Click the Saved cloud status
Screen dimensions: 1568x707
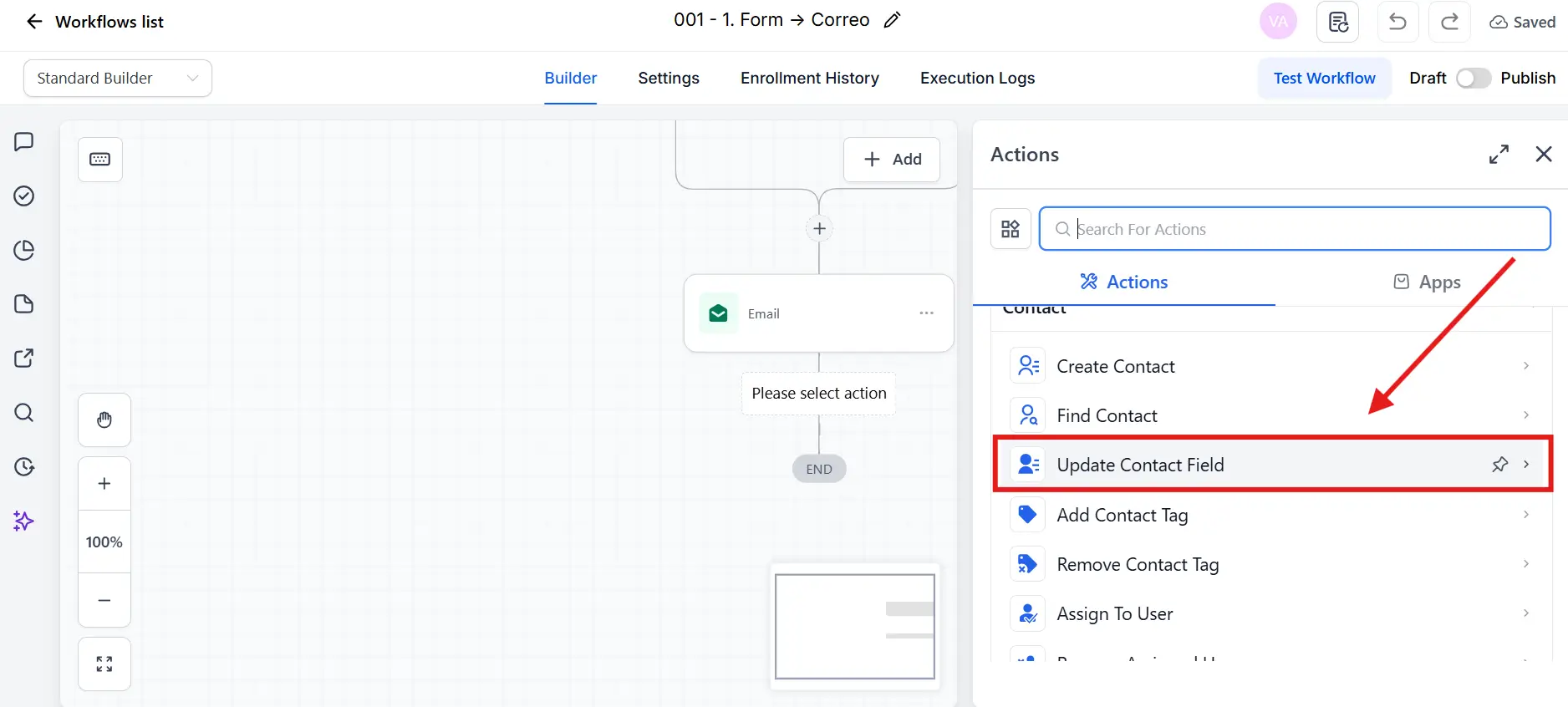[x=1522, y=23]
